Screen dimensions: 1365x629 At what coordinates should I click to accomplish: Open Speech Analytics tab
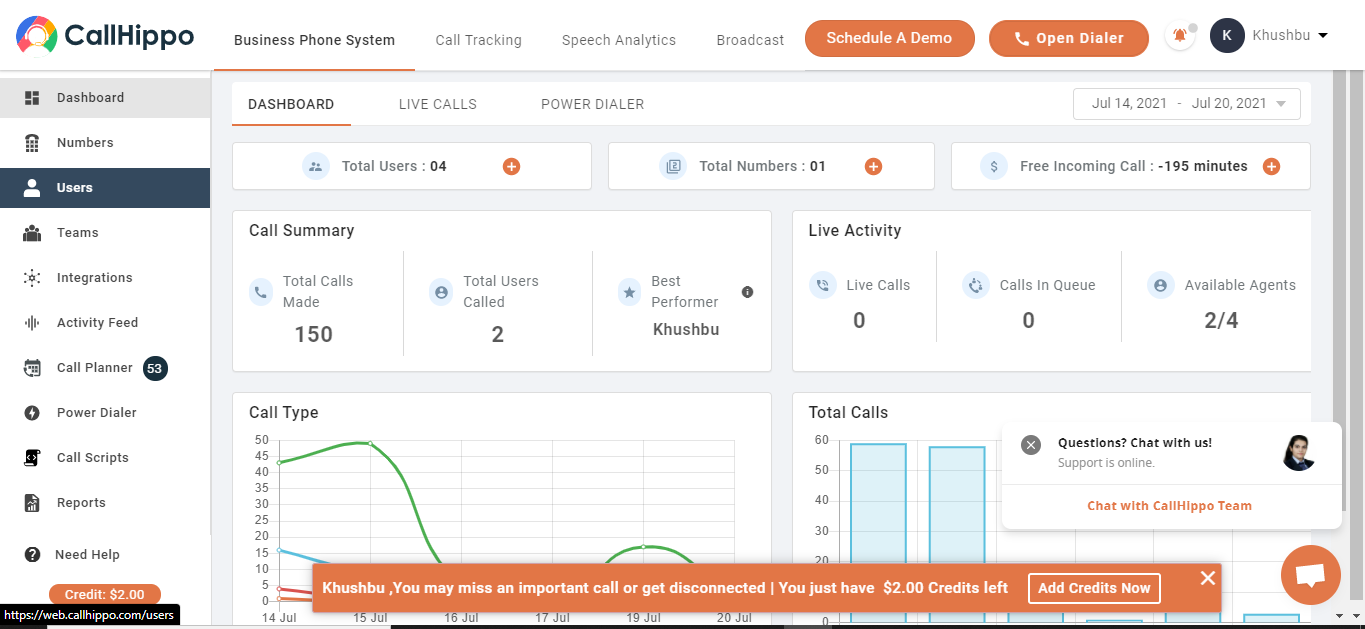pyautogui.click(x=619, y=41)
